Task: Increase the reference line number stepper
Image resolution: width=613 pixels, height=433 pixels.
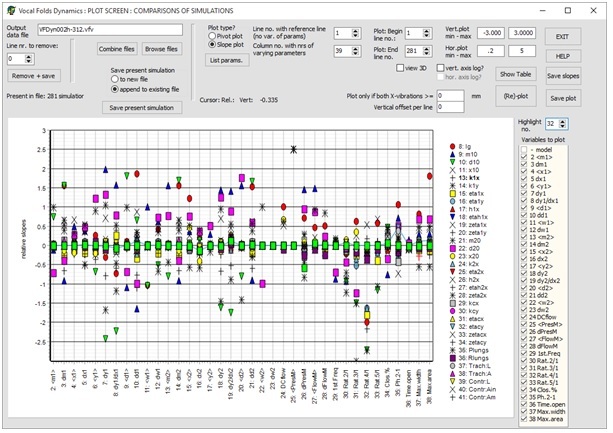Action: point(355,31)
